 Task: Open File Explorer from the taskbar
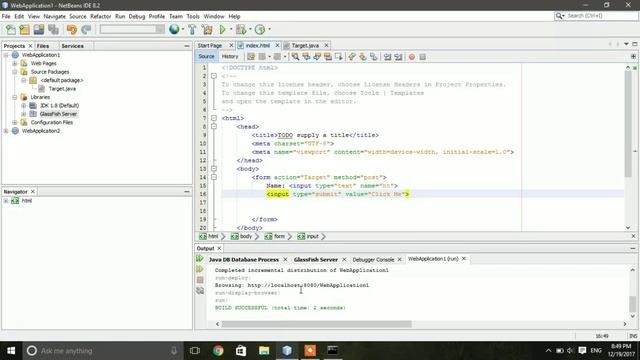point(264,351)
